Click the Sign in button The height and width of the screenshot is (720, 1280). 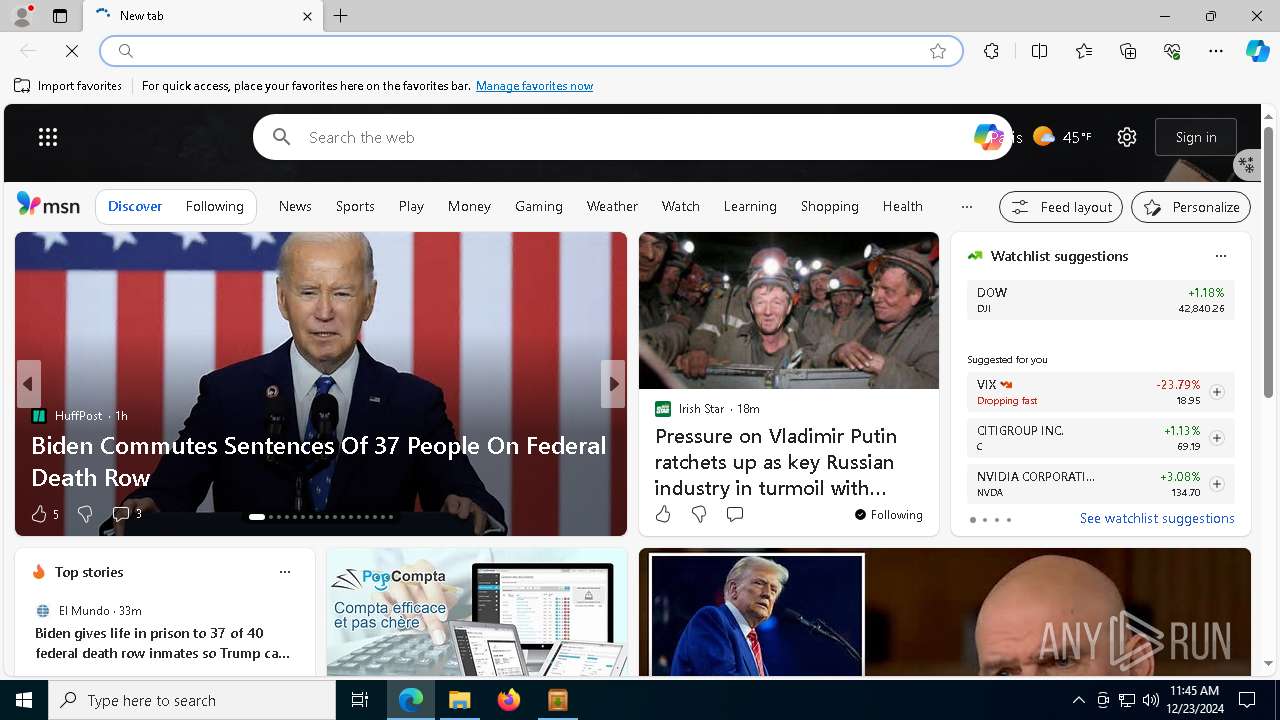pos(1196,137)
